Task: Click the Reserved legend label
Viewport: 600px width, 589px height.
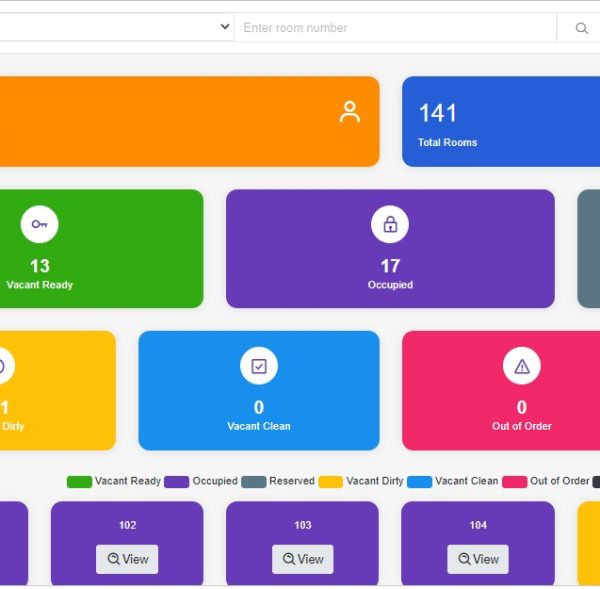Action: [x=292, y=481]
